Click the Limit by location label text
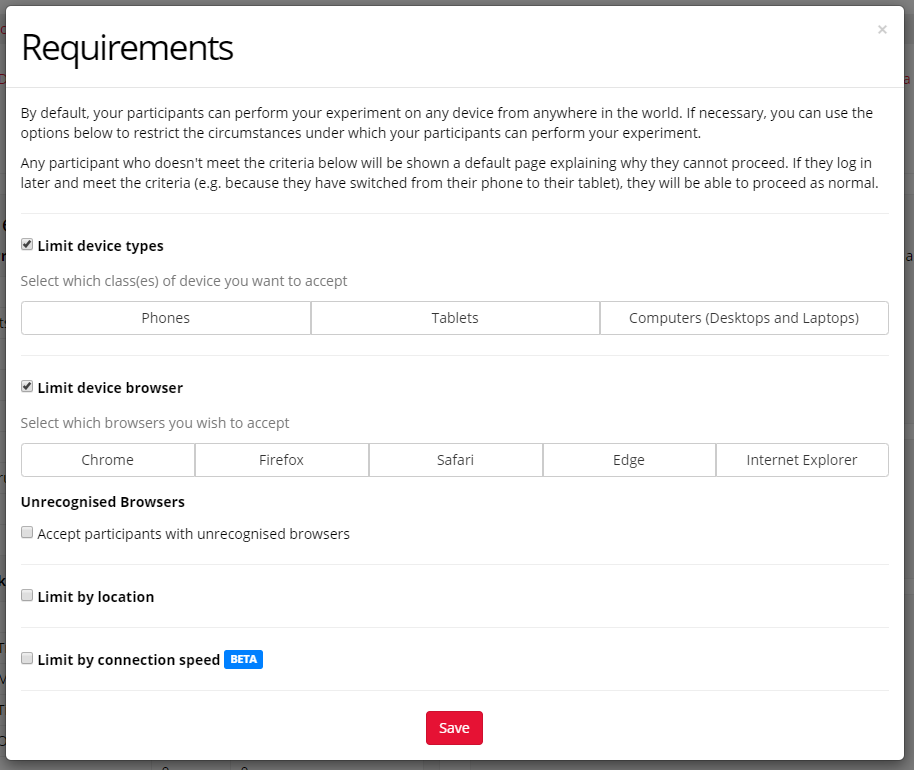Viewport: 914px width, 770px height. click(96, 596)
